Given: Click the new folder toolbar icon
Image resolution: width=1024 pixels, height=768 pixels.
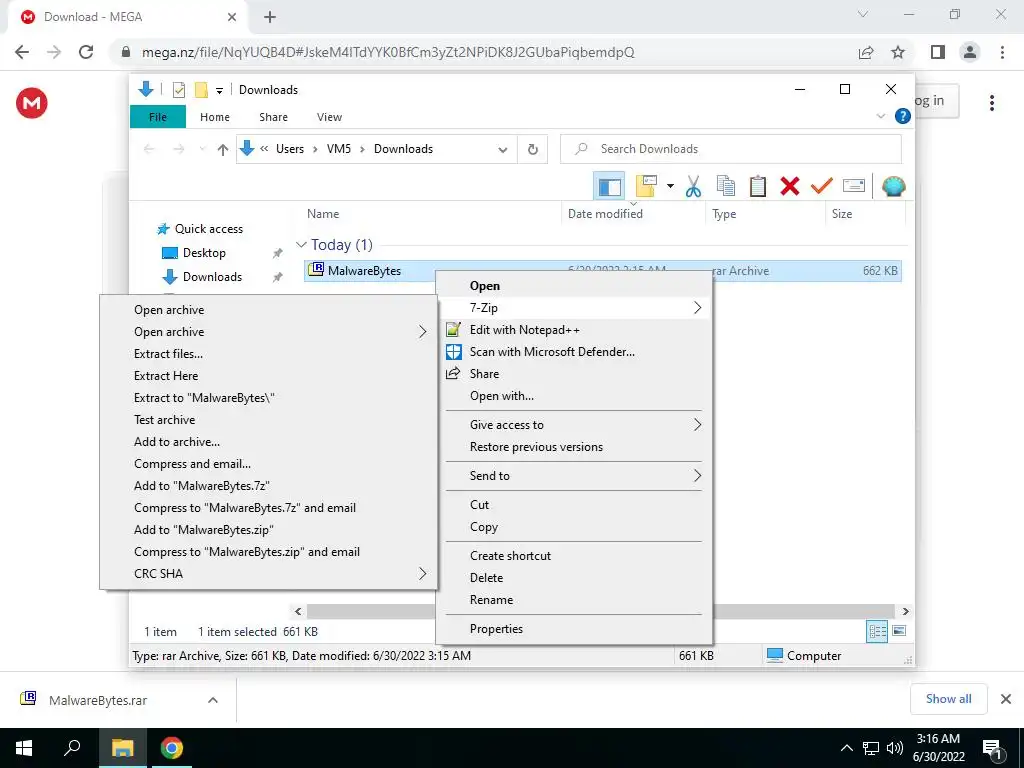Looking at the screenshot, I should coord(646,186).
